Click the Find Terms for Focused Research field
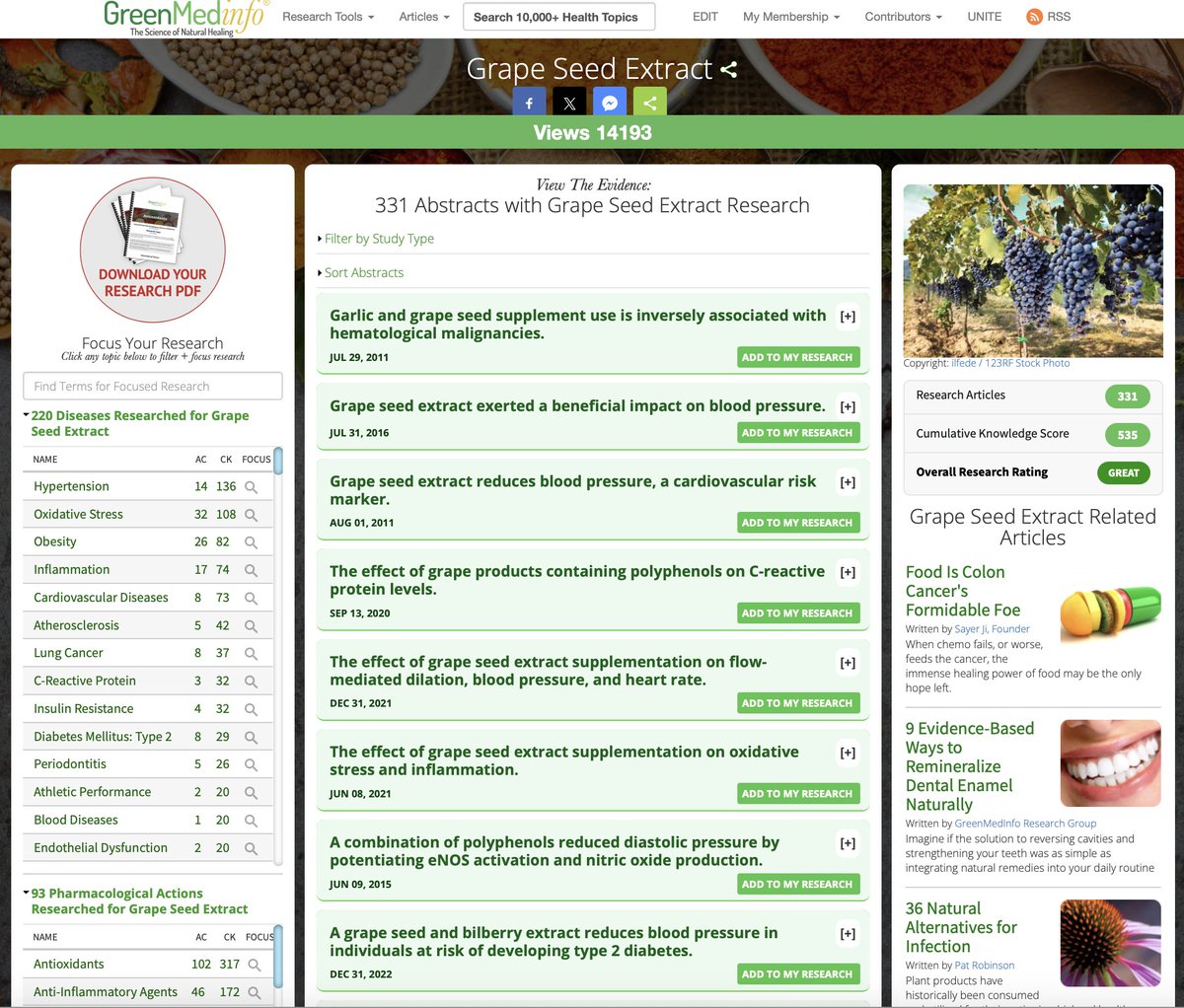Viewport: 1184px width, 1008px height. [x=153, y=386]
